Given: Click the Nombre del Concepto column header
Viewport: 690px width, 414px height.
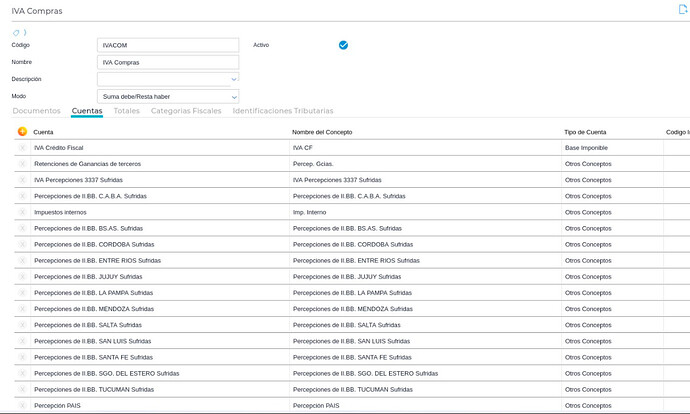Looking at the screenshot, I should [x=322, y=132].
